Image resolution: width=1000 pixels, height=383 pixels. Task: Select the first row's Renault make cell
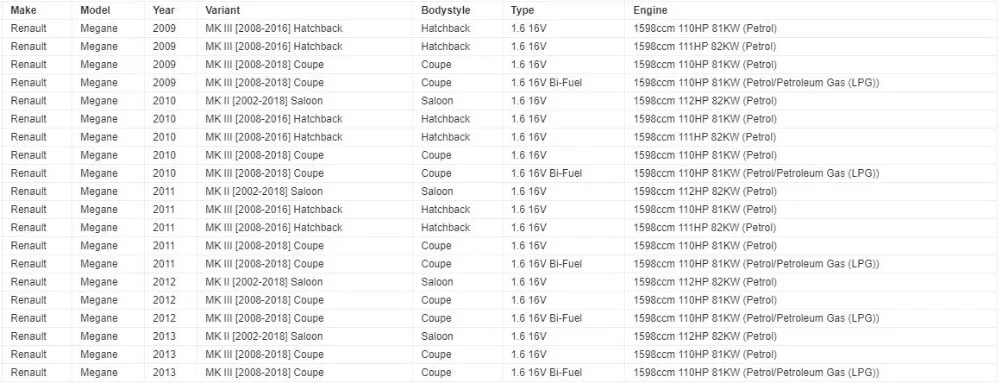pyautogui.click(x=29, y=29)
